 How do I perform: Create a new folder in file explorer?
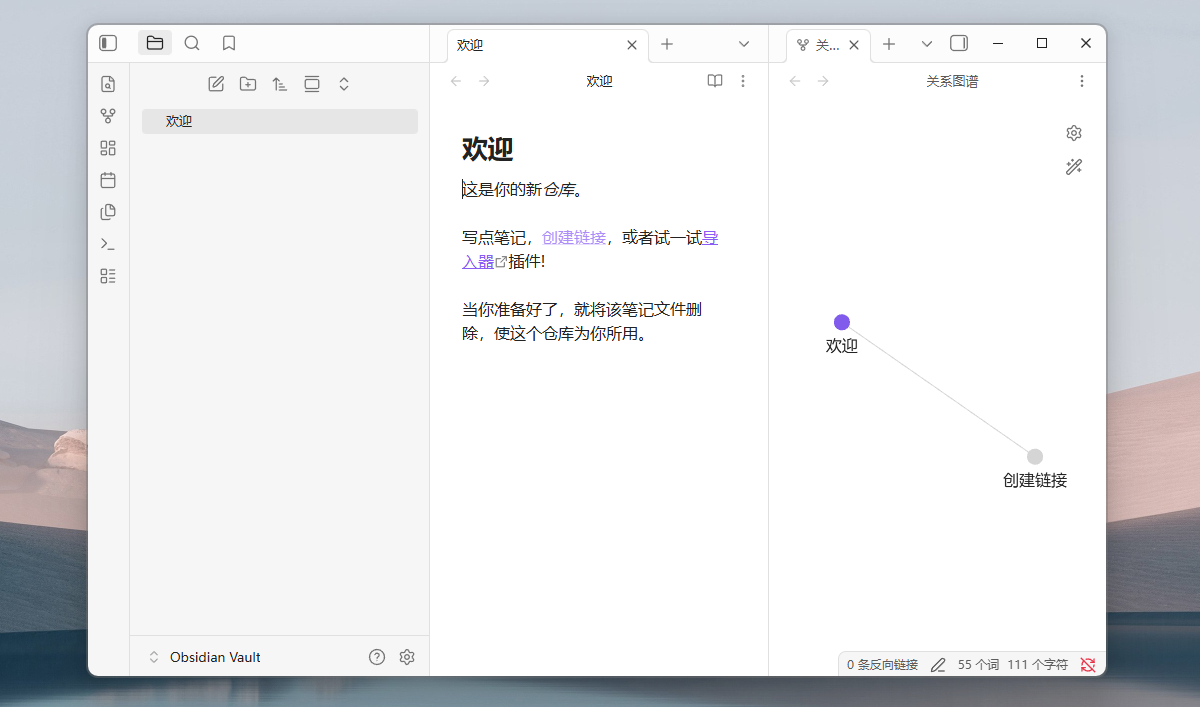[x=248, y=84]
